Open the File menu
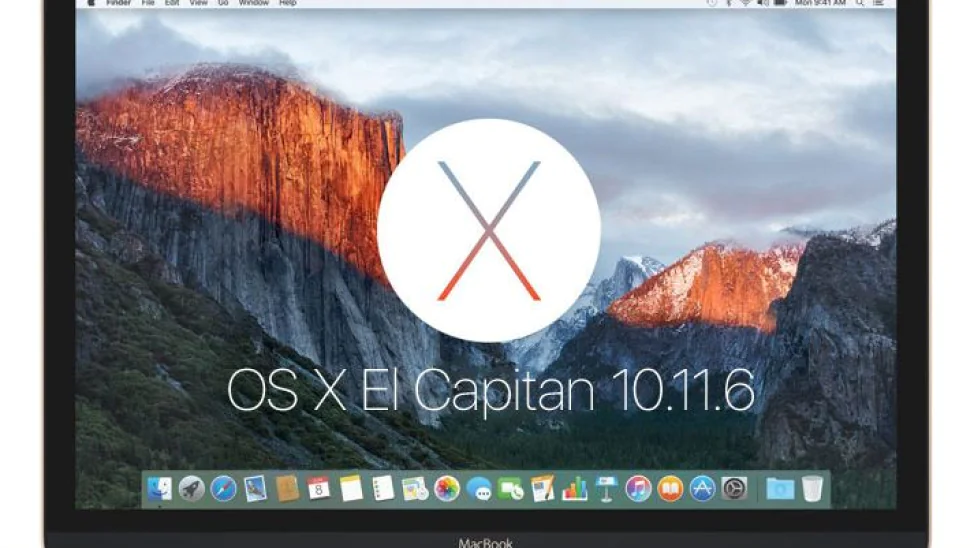 click(148, 2)
